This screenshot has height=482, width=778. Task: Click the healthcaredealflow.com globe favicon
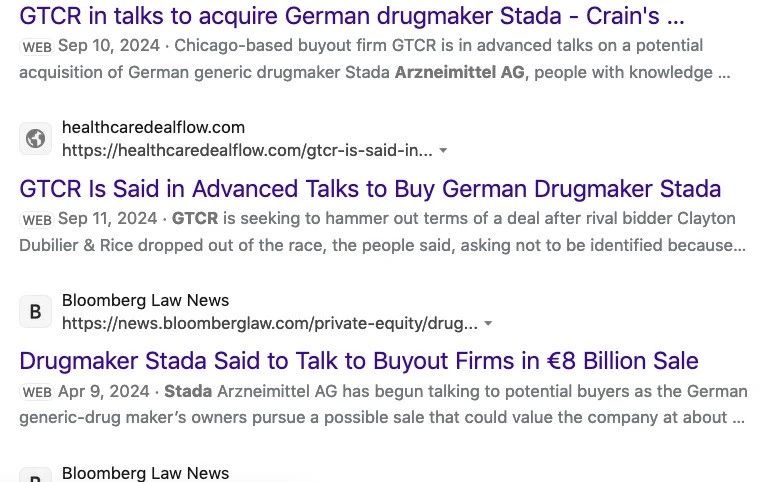pos(35,139)
